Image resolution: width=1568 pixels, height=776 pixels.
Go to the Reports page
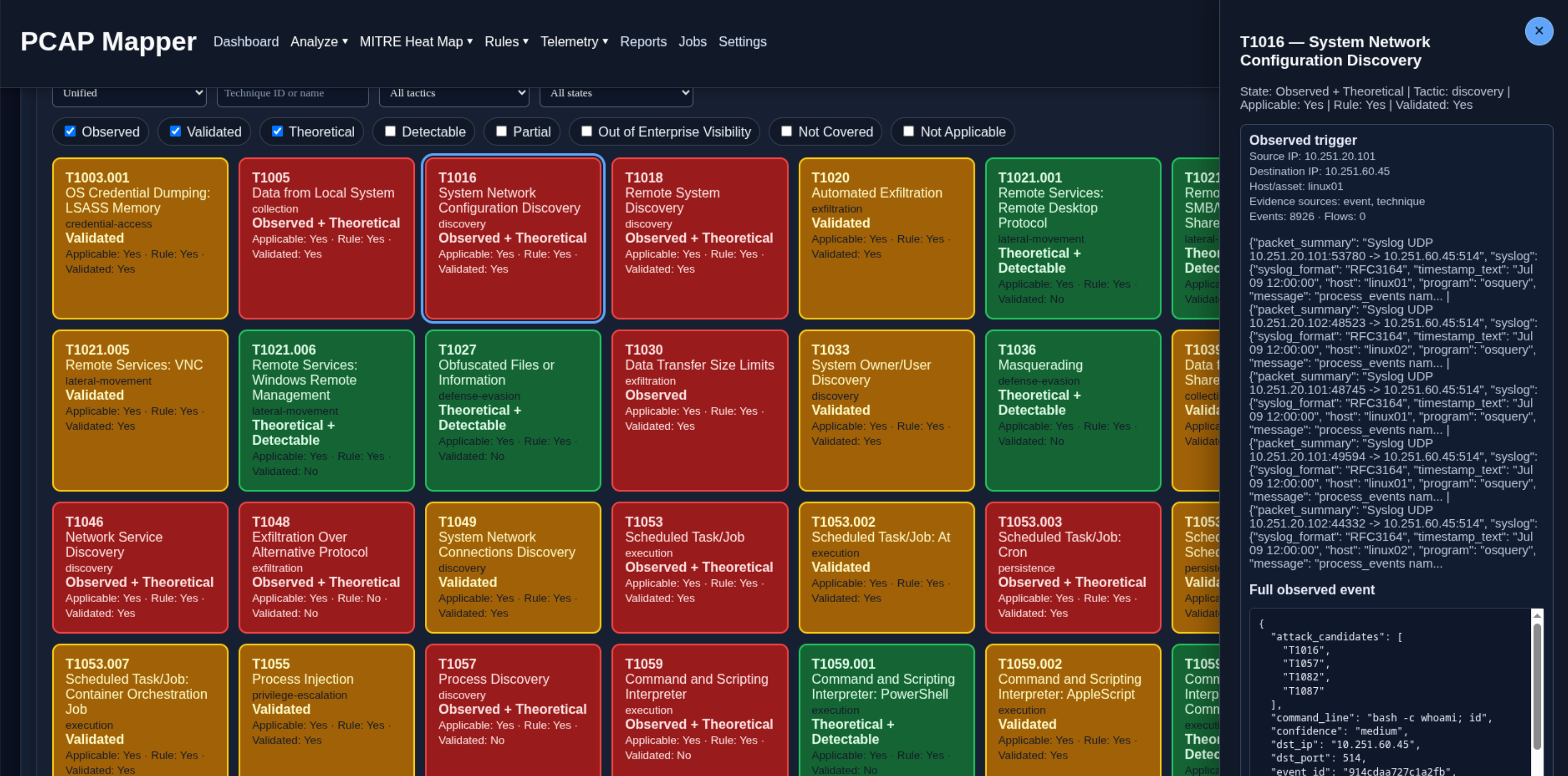[x=643, y=41]
